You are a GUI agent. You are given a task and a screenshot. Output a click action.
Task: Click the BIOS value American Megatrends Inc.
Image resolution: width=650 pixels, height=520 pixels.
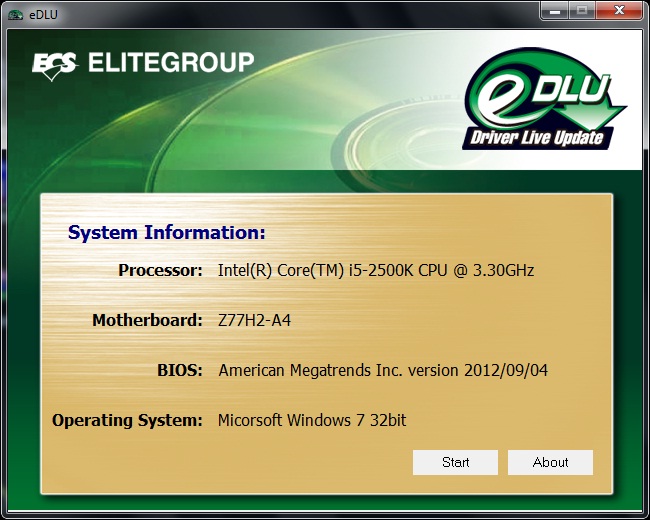point(383,370)
